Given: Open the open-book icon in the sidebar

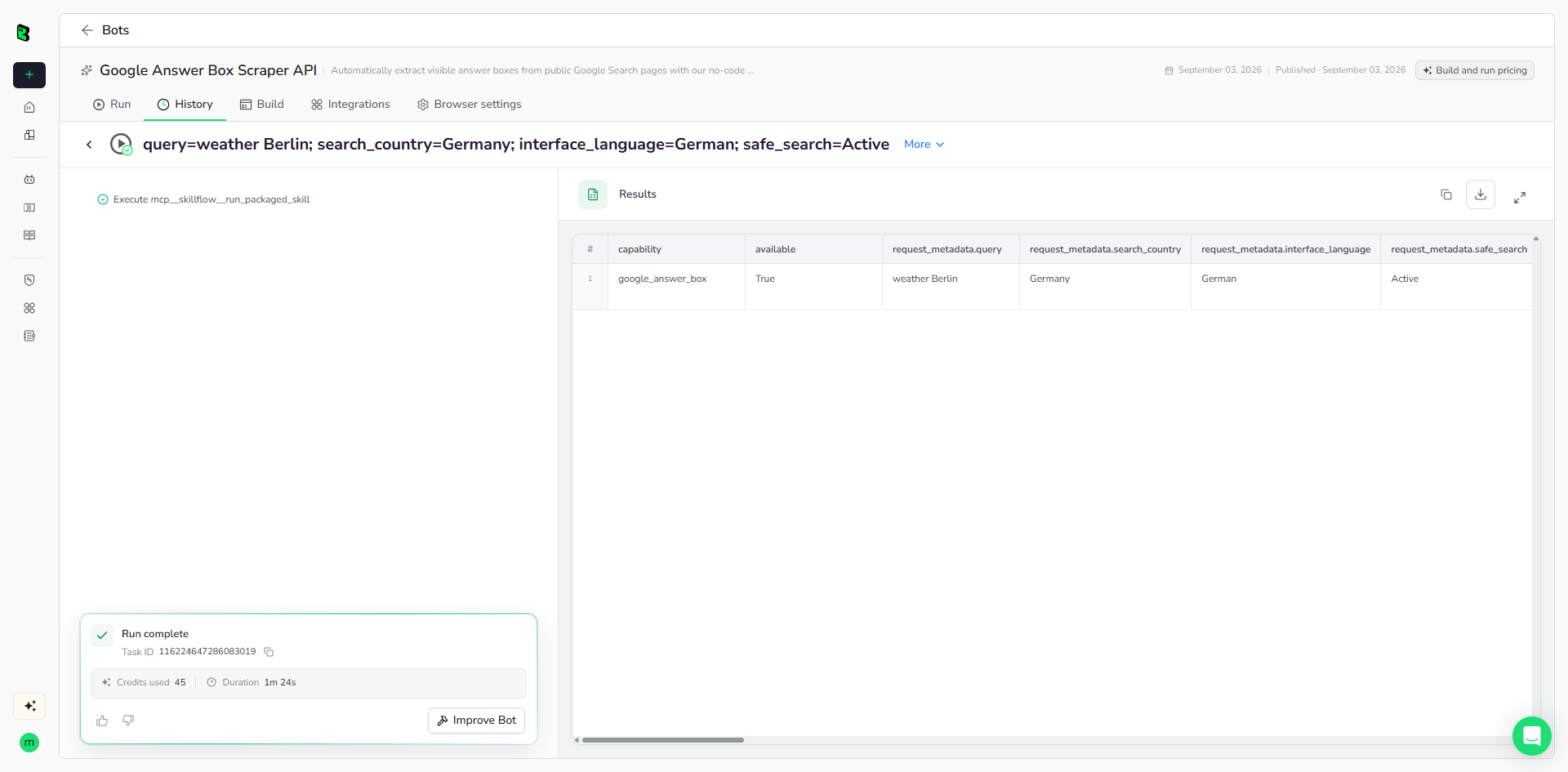Looking at the screenshot, I should coord(29,235).
